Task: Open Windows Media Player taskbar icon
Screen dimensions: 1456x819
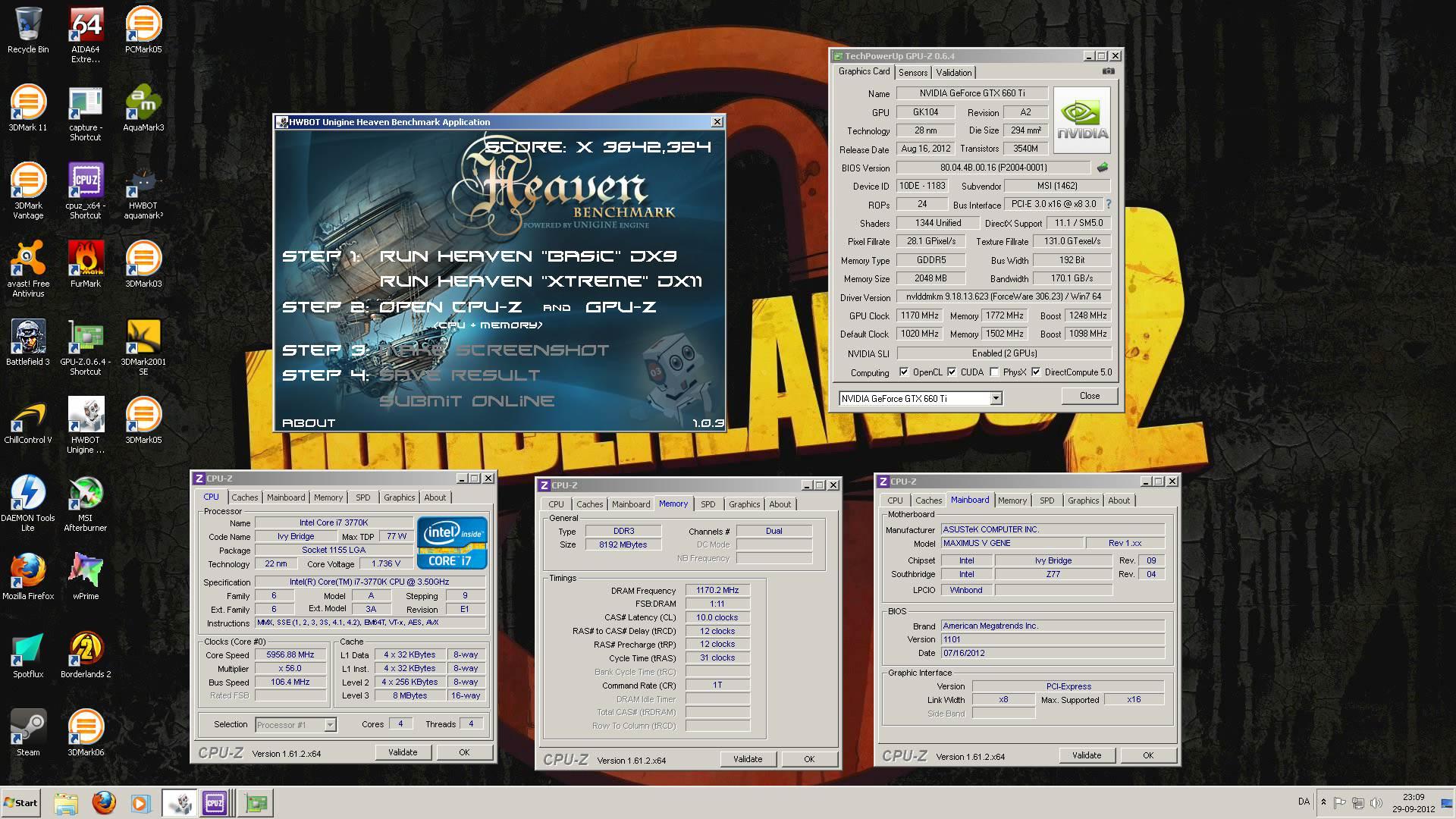Action: coord(140,803)
